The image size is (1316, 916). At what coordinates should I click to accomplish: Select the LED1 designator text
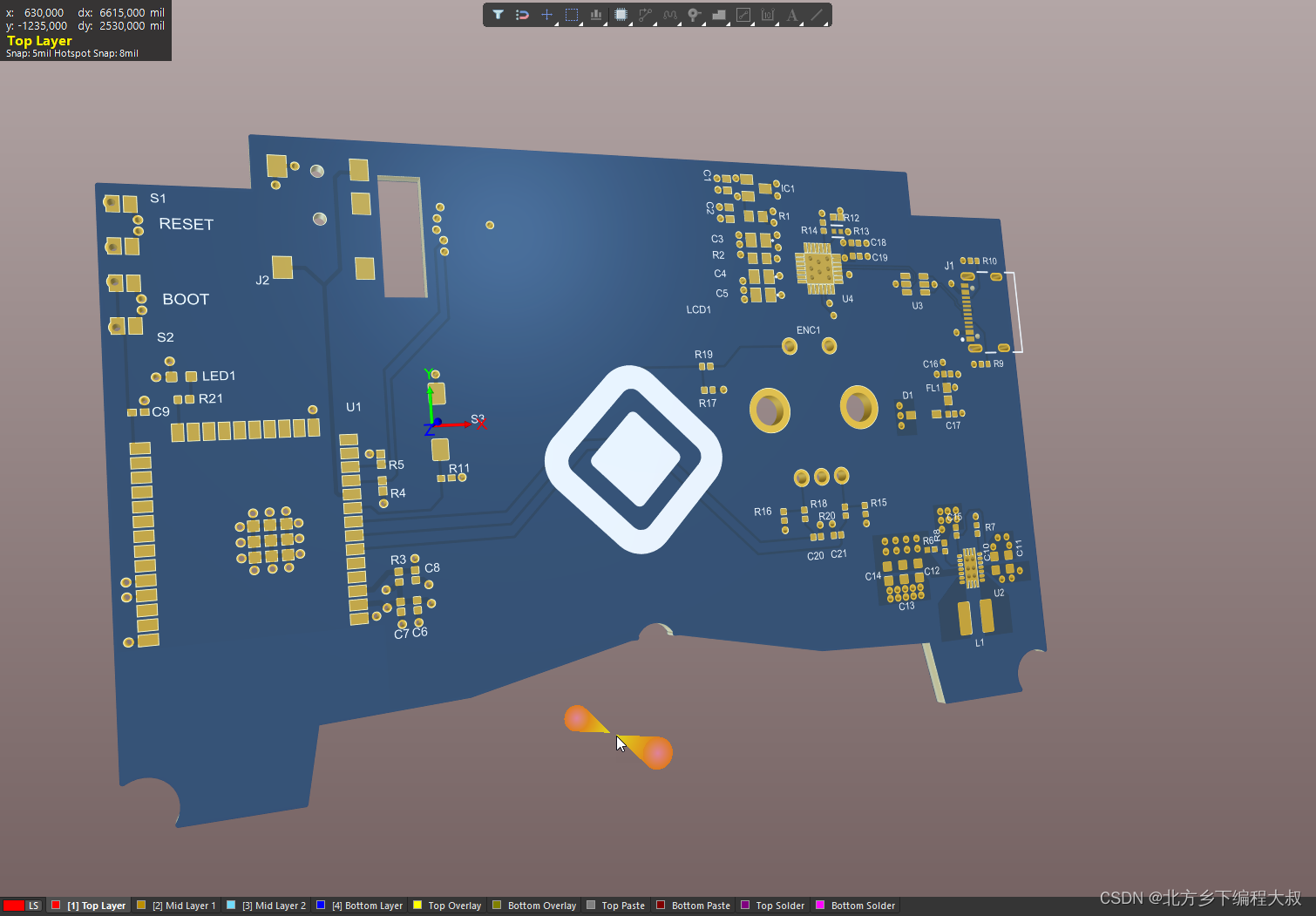(219, 376)
